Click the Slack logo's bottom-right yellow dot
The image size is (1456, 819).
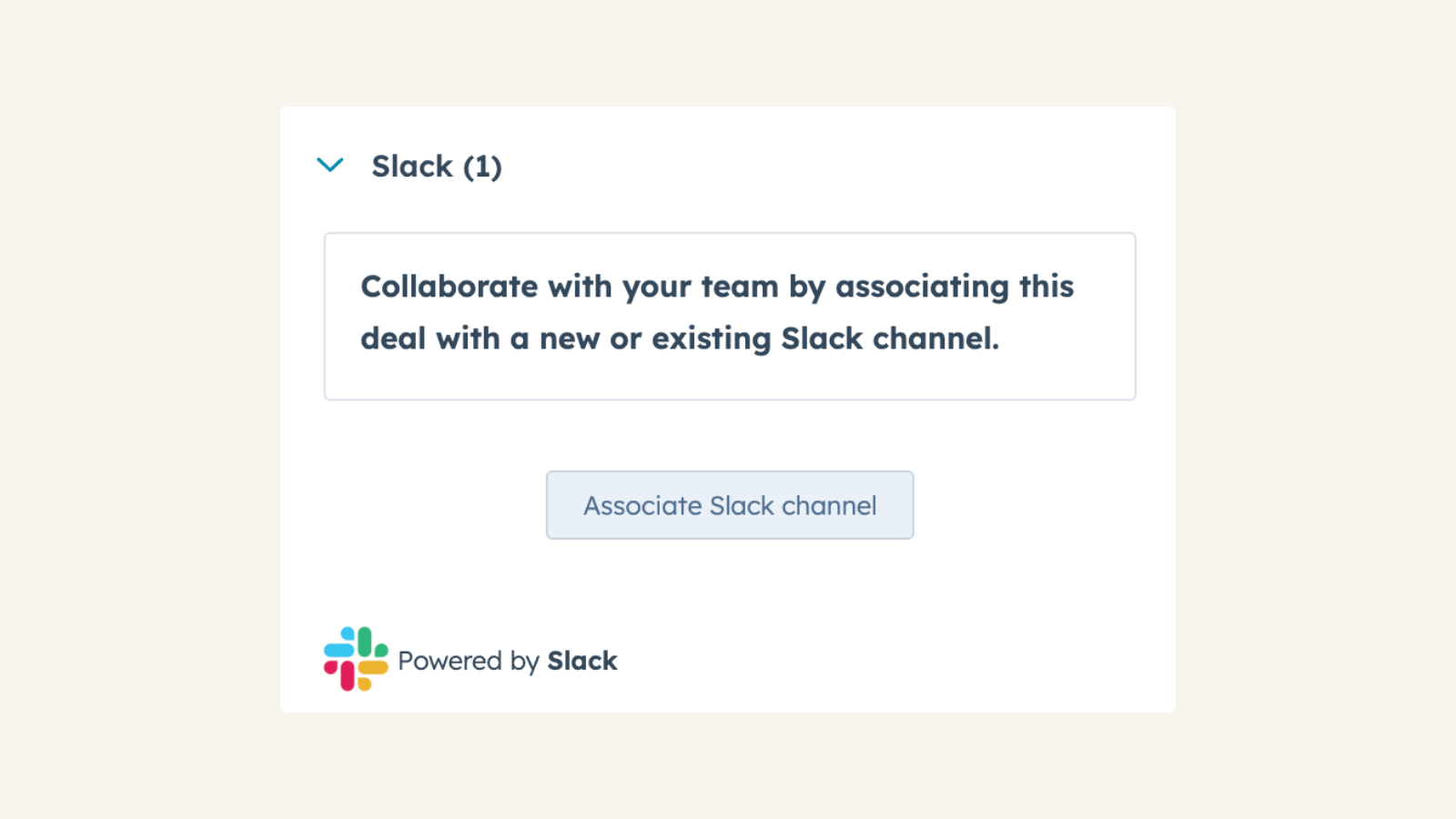pos(364,683)
